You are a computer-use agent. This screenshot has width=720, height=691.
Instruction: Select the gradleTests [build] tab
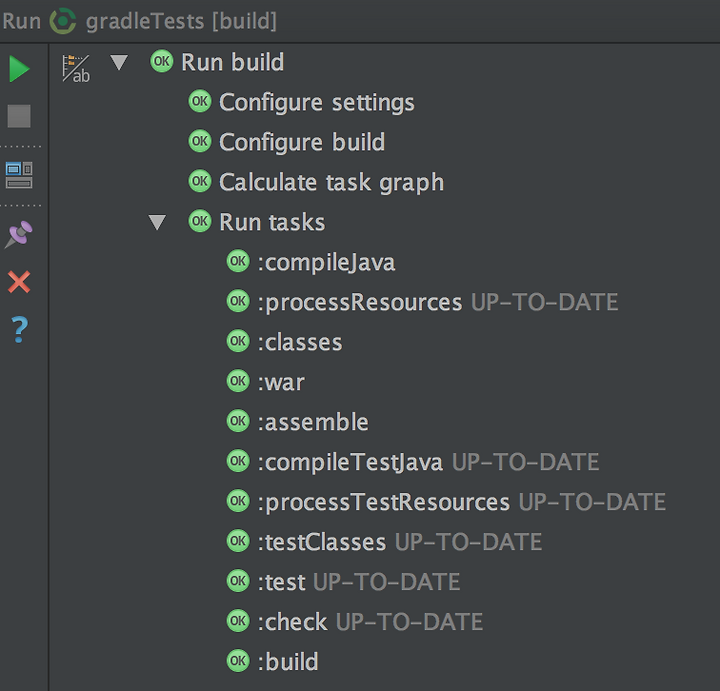[181, 21]
